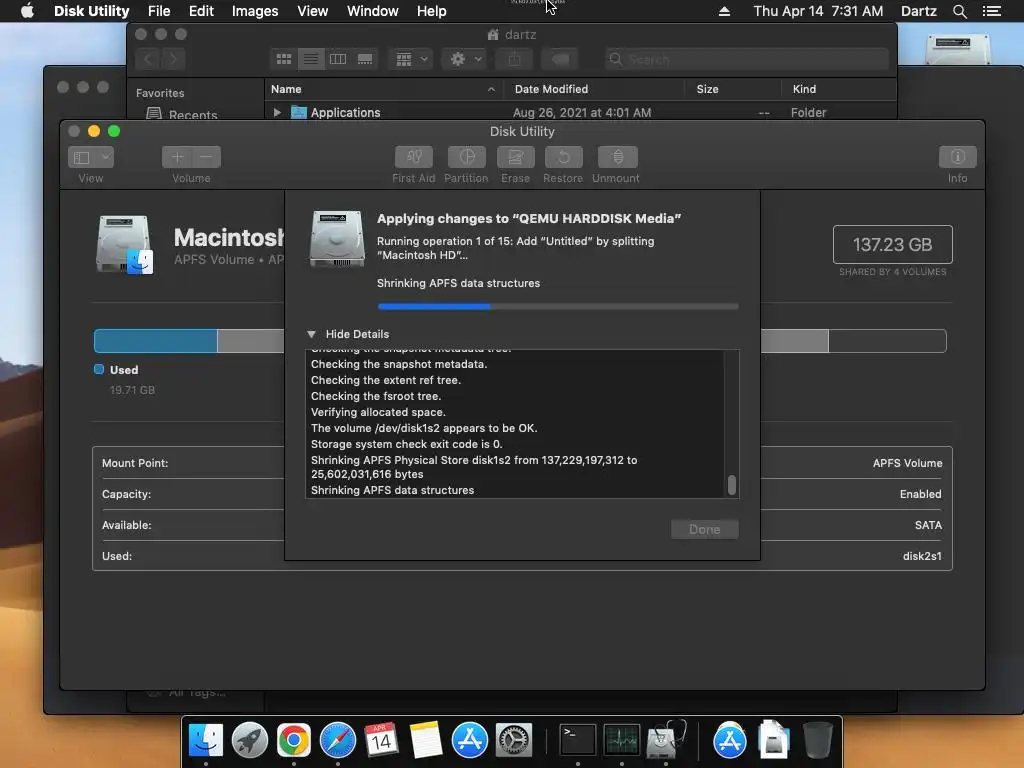Click the 137.23 GB capacity box
The image size is (1024, 768).
click(x=892, y=244)
